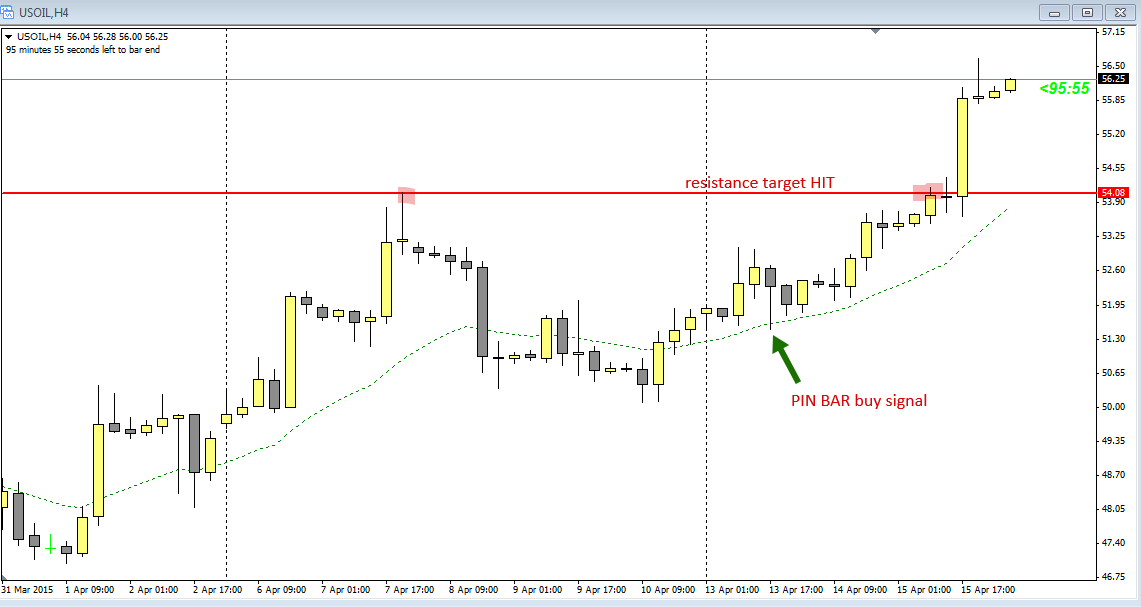The width and height of the screenshot is (1141, 607).
Task: Click the 47.40 price scale label
Action: coord(1113,543)
